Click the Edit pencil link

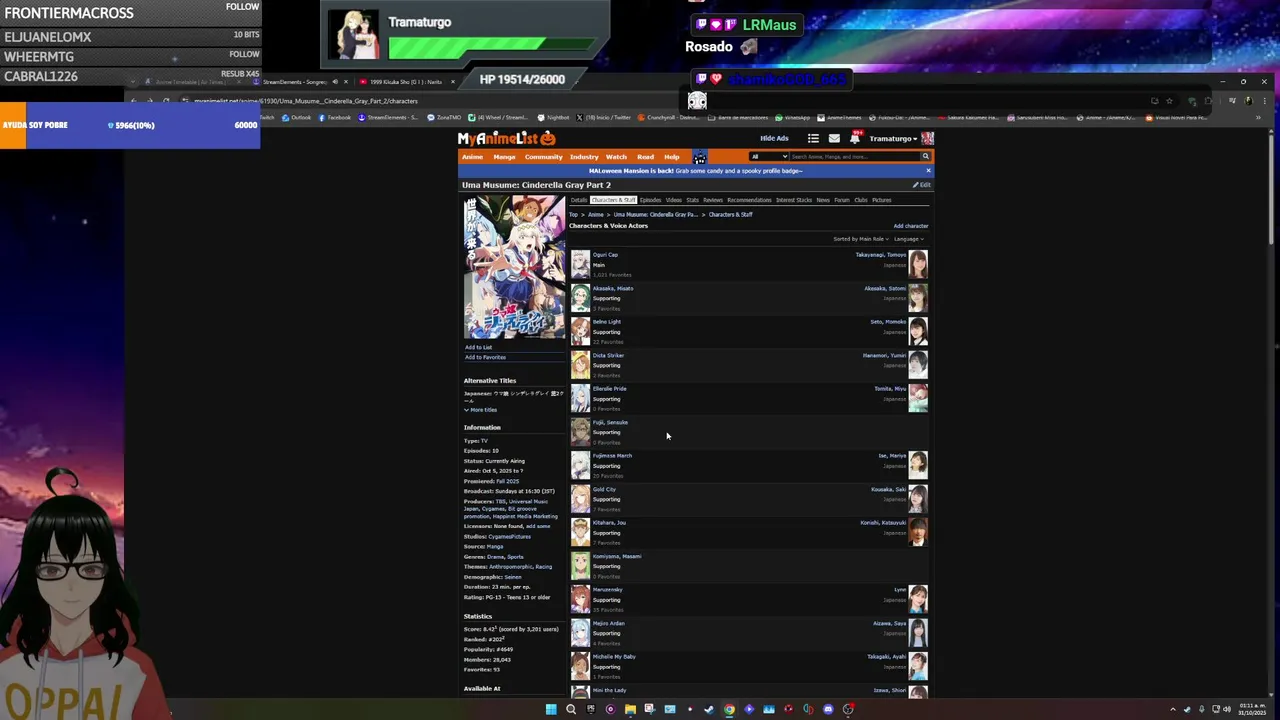pos(922,185)
